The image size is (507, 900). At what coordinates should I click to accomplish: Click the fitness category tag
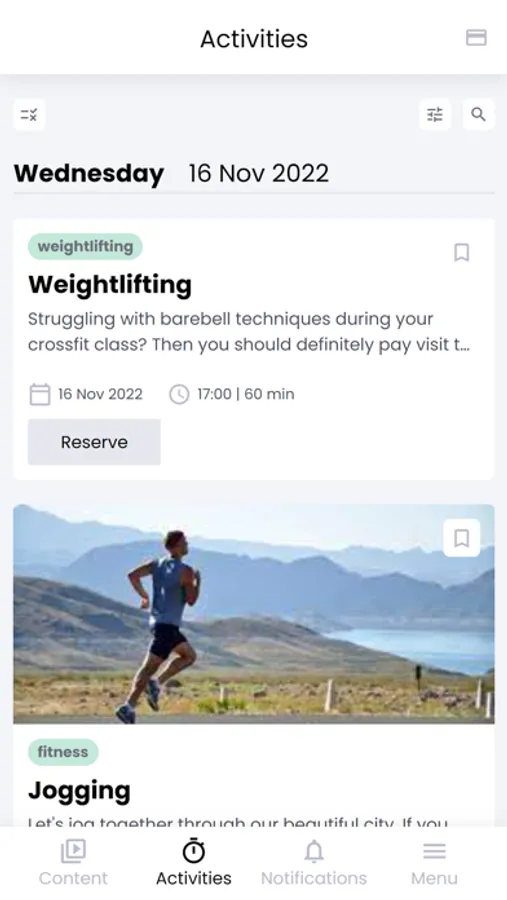63,752
